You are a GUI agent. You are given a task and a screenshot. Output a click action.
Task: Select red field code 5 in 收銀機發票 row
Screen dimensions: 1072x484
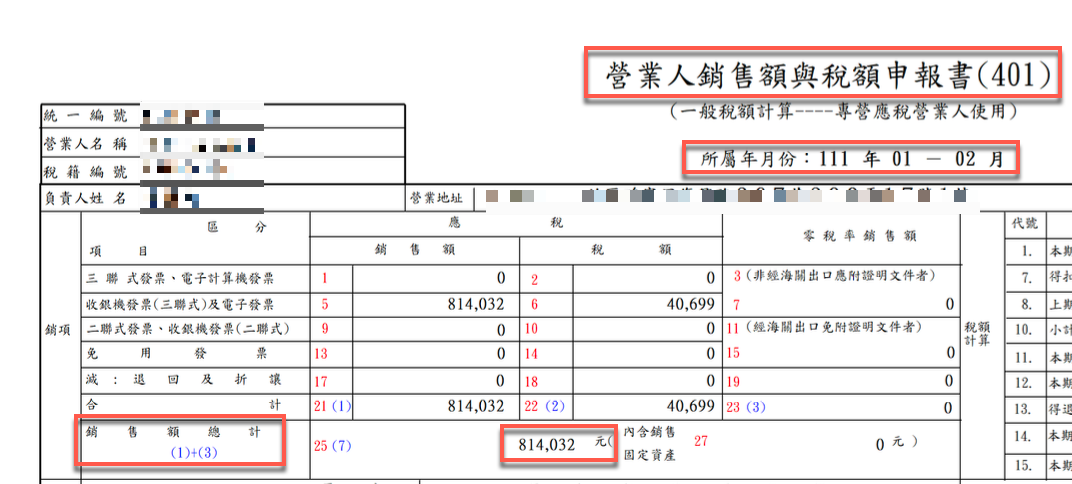pyautogui.click(x=325, y=304)
